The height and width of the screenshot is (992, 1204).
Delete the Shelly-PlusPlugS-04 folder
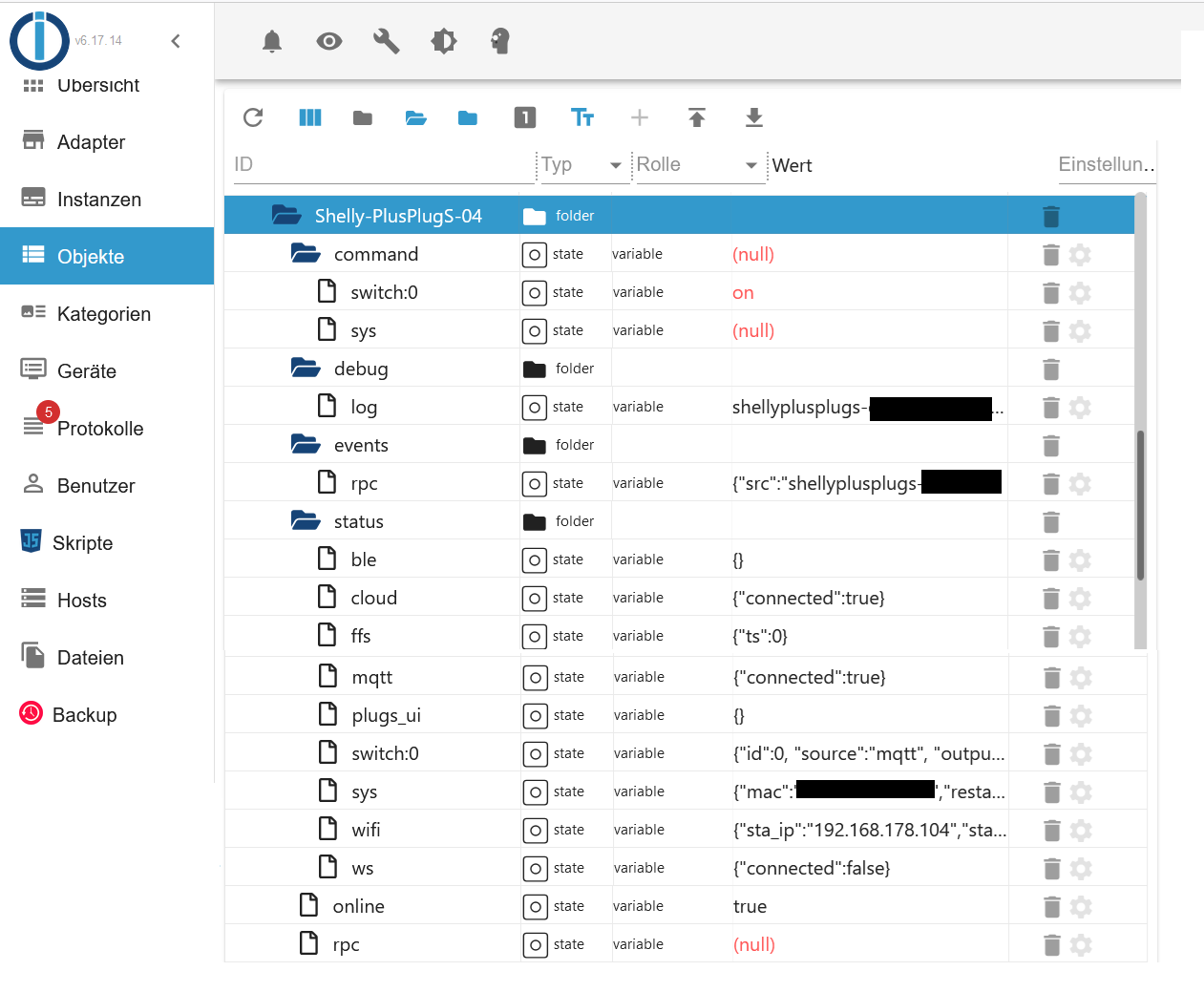coord(1051,217)
